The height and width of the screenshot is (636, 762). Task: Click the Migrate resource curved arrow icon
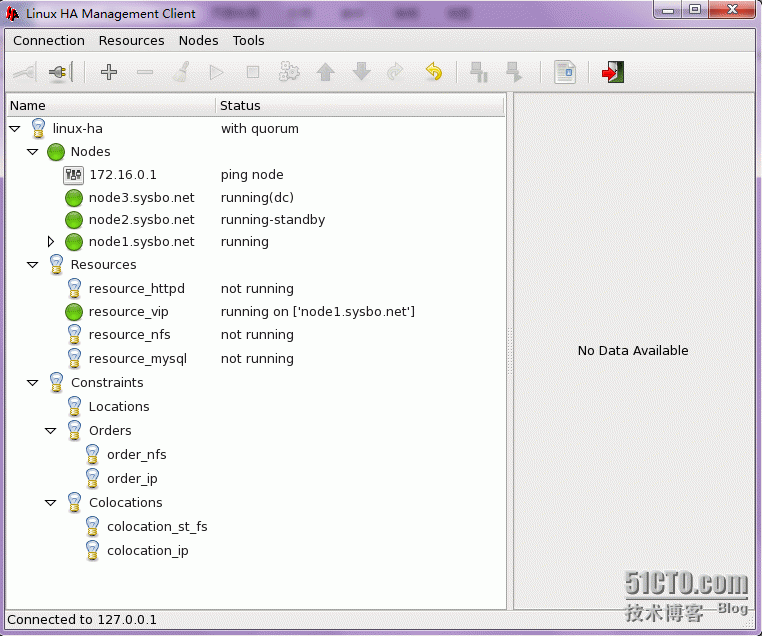(395, 72)
